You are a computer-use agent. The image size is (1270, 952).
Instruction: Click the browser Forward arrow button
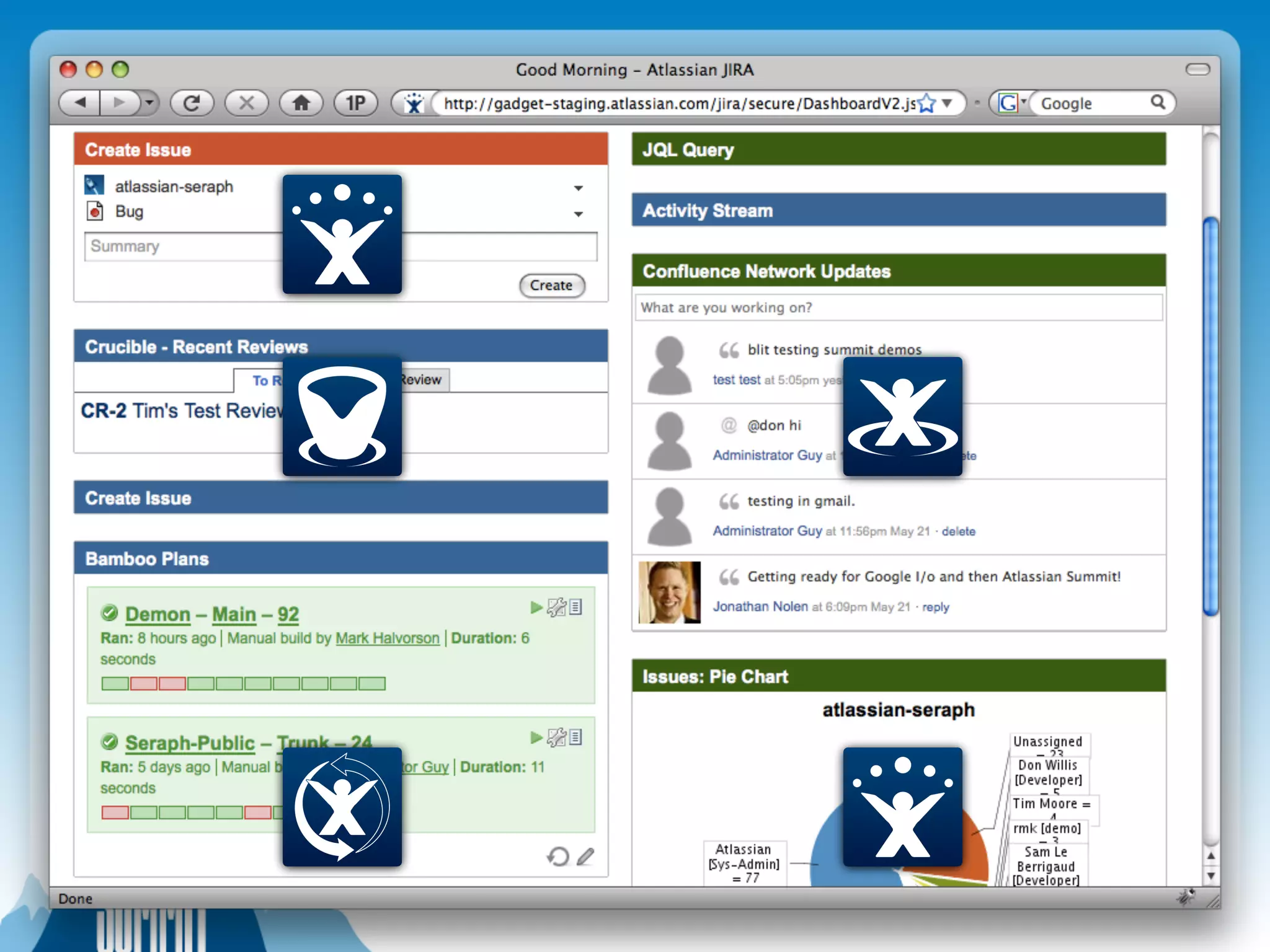(119, 103)
